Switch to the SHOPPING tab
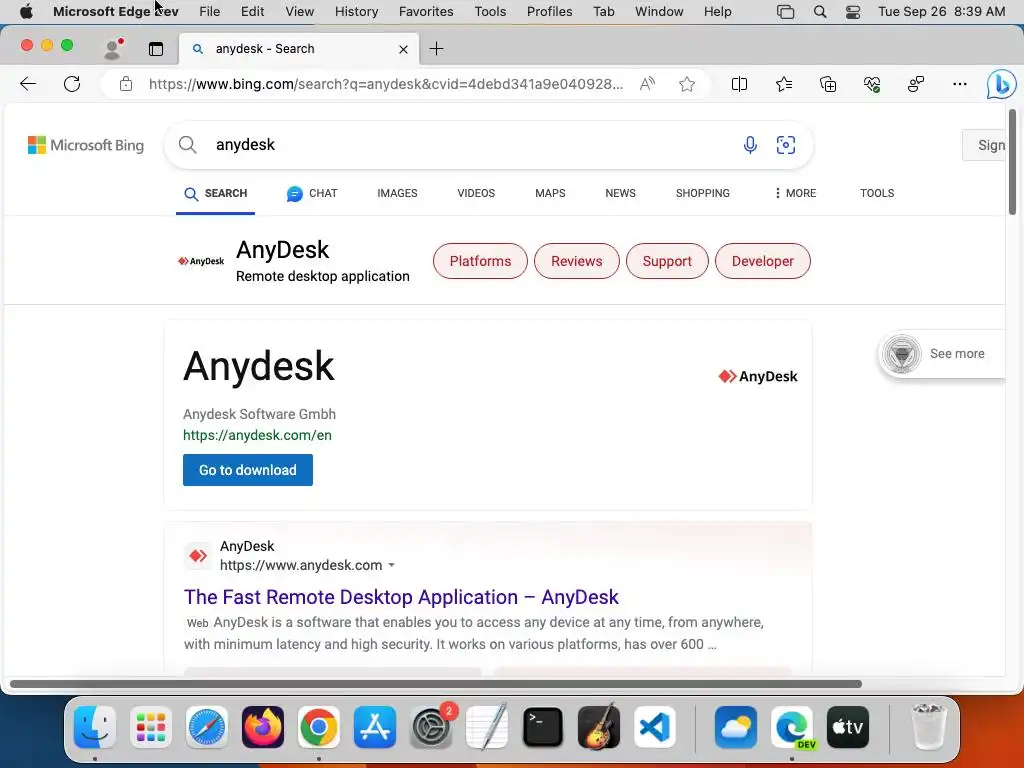The height and width of the screenshot is (768, 1024). click(x=703, y=193)
